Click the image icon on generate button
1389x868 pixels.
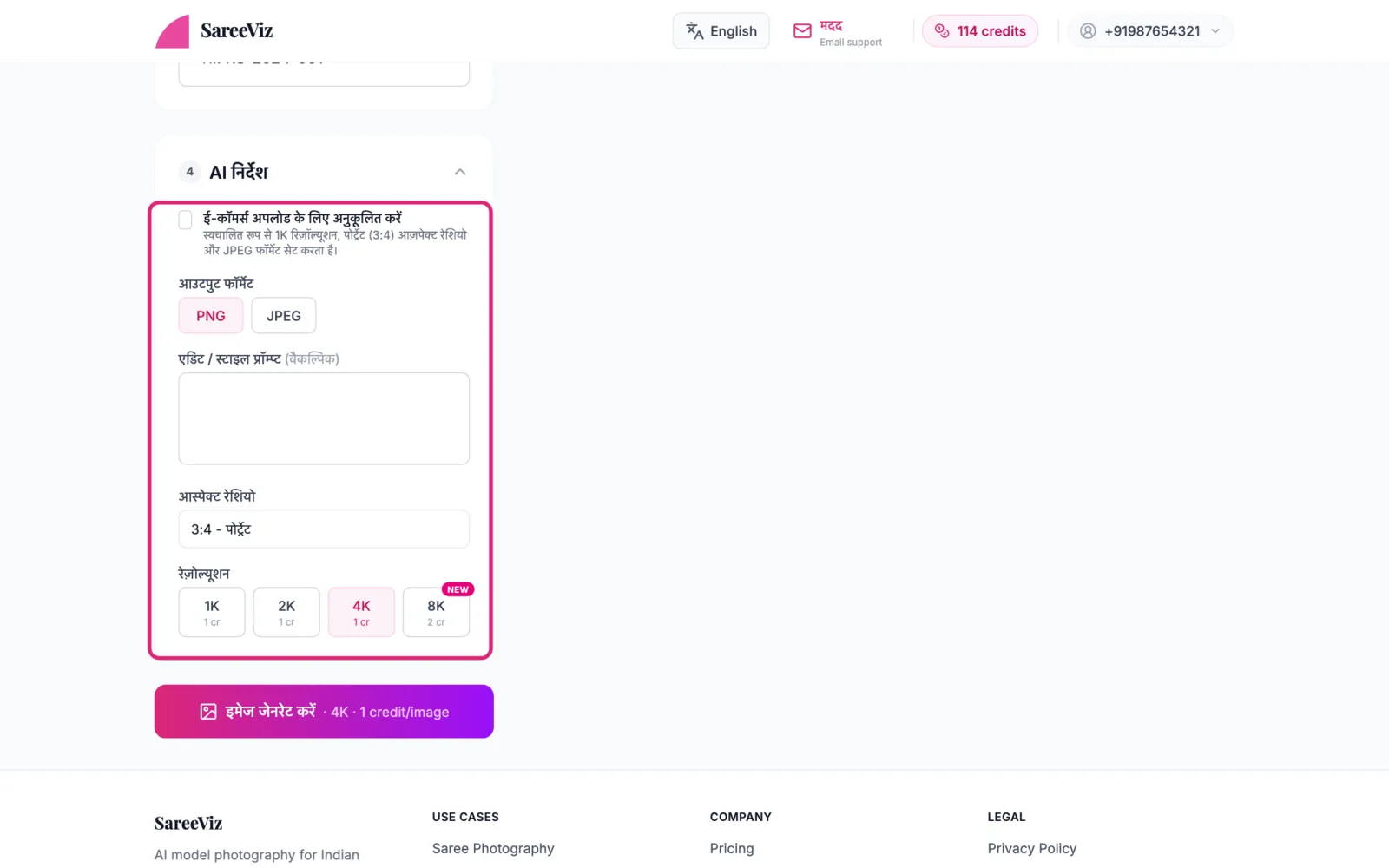pos(208,712)
